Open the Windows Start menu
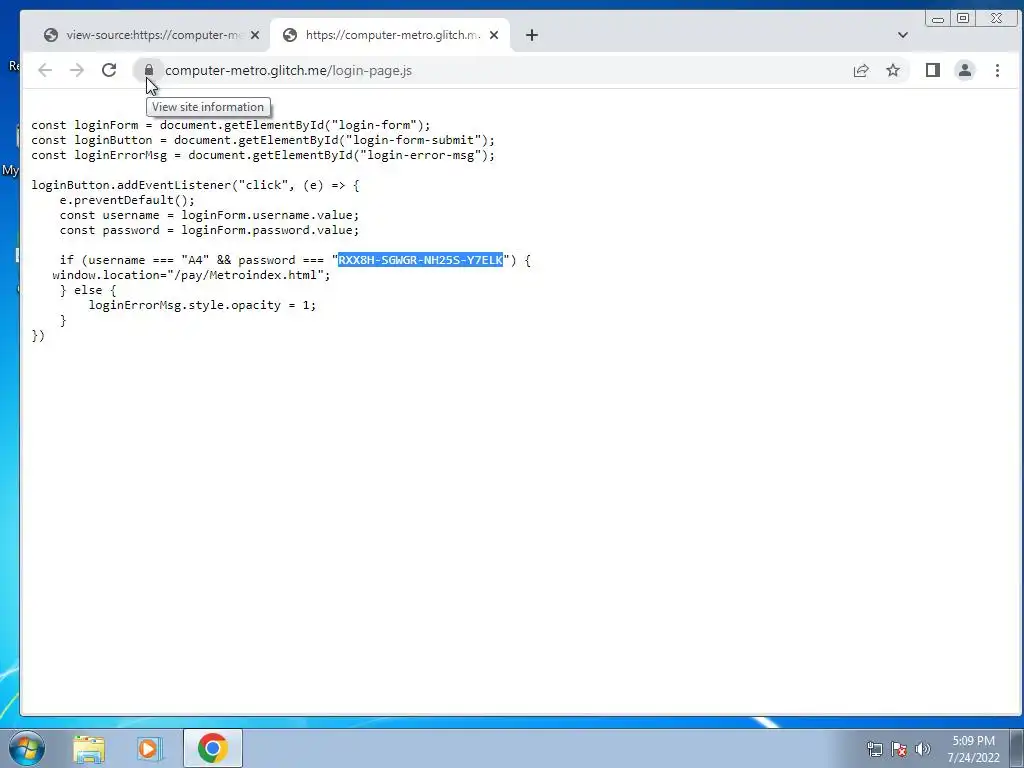This screenshot has width=1024, height=768. 27,748
